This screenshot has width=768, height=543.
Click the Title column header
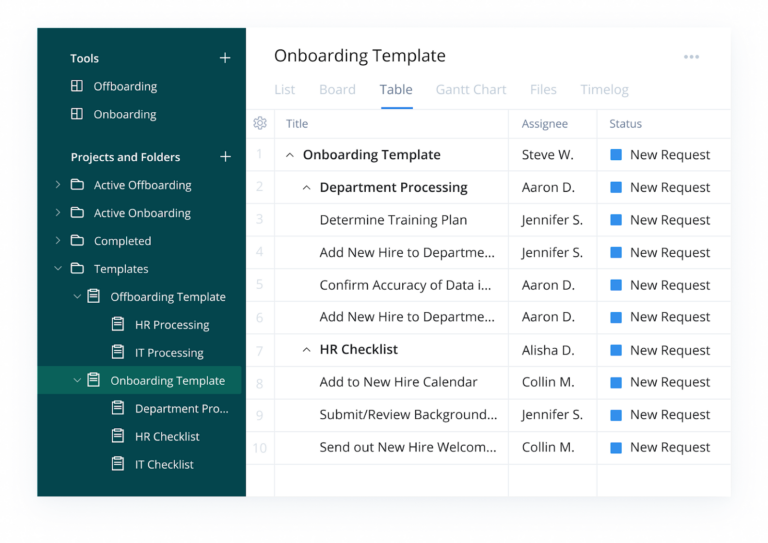tap(297, 123)
